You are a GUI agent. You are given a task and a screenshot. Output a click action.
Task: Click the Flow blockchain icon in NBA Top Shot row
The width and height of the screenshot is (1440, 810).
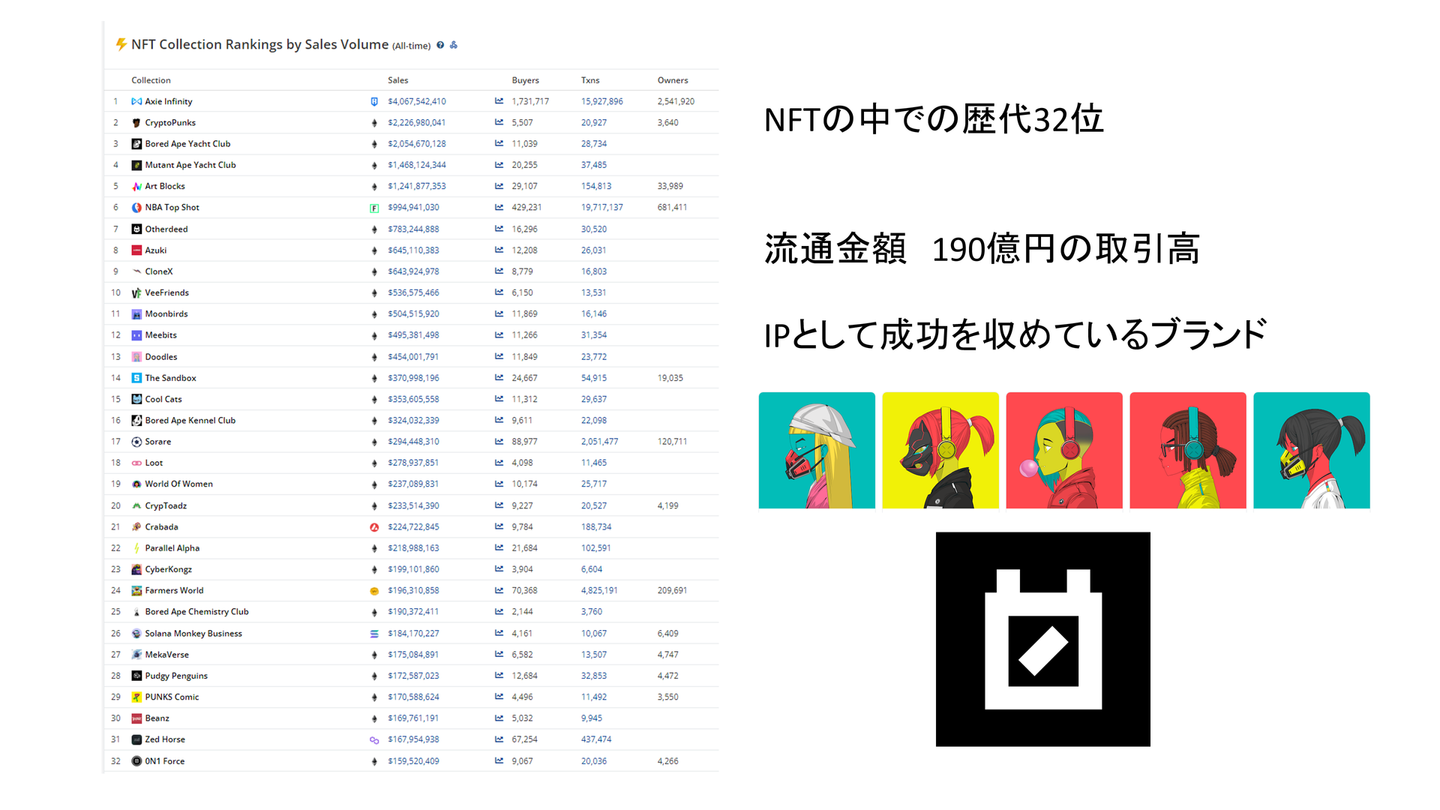click(x=374, y=208)
